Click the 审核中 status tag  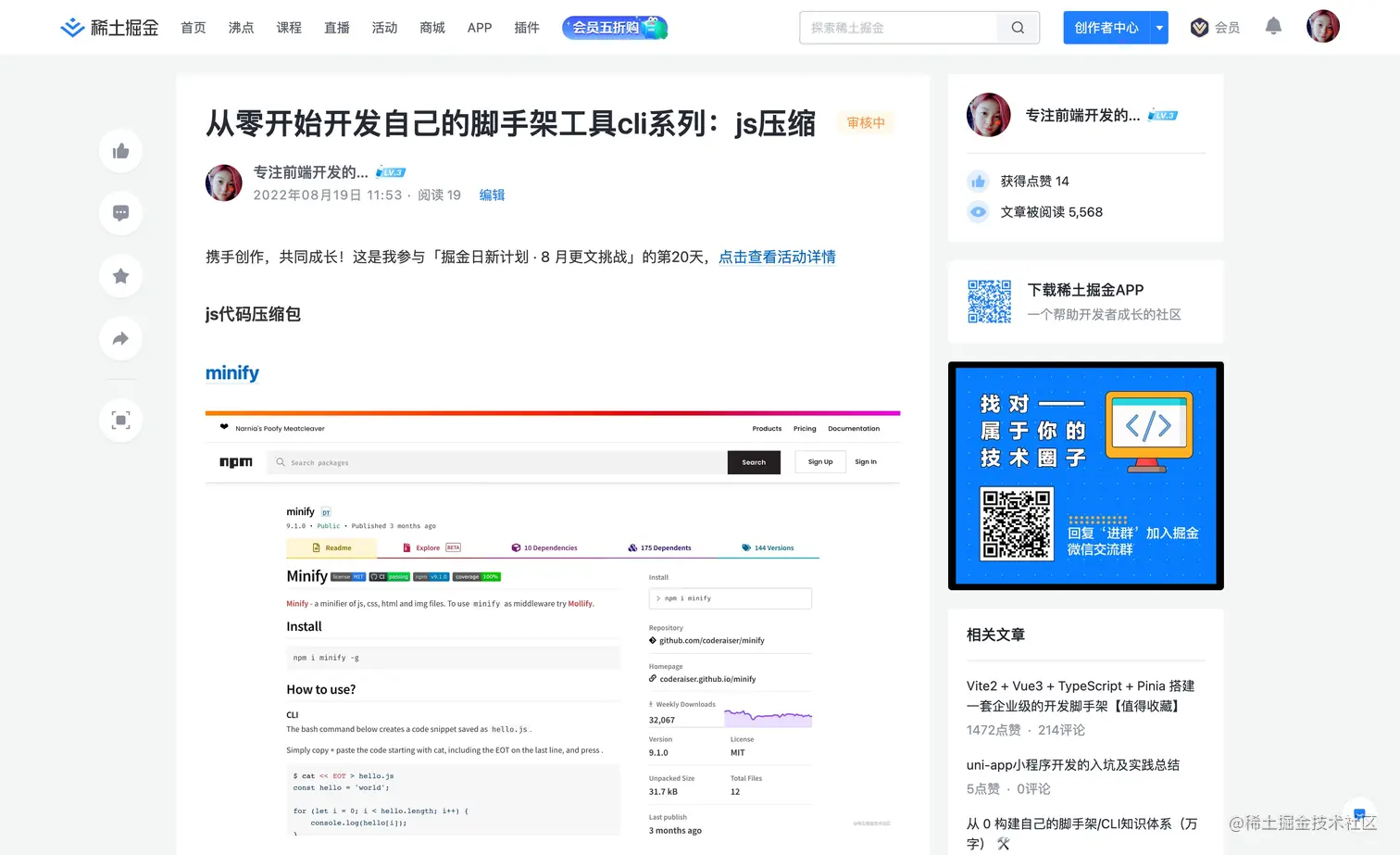point(866,122)
